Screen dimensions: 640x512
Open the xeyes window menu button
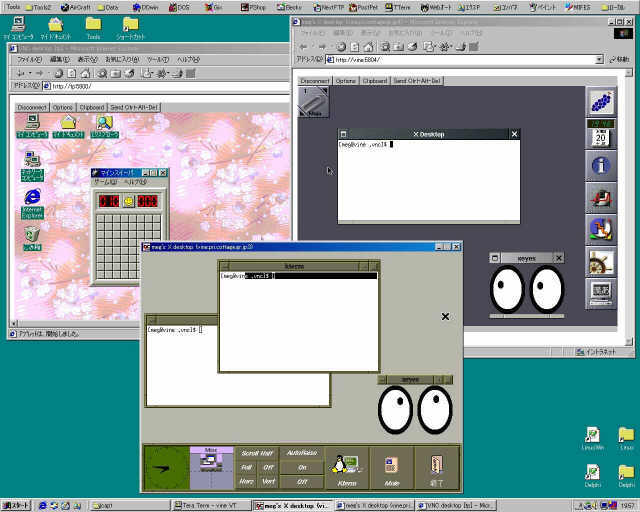tap(496, 258)
